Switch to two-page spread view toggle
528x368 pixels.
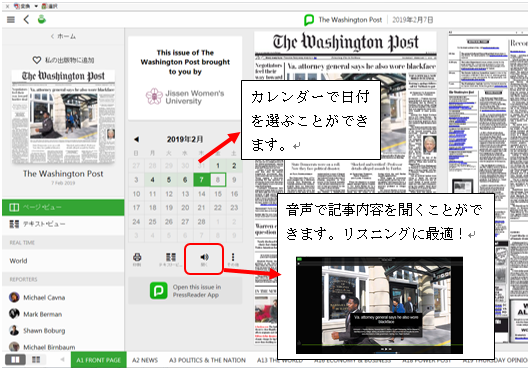15,360
